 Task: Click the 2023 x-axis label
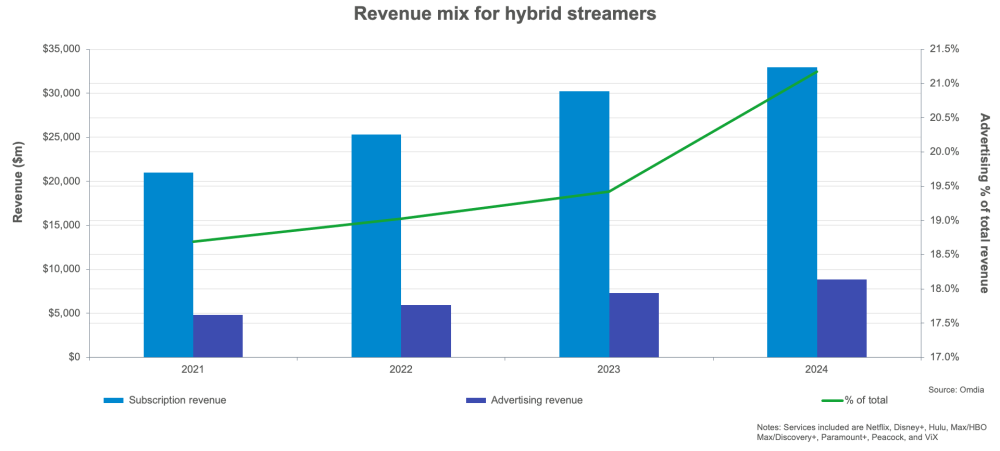point(609,369)
